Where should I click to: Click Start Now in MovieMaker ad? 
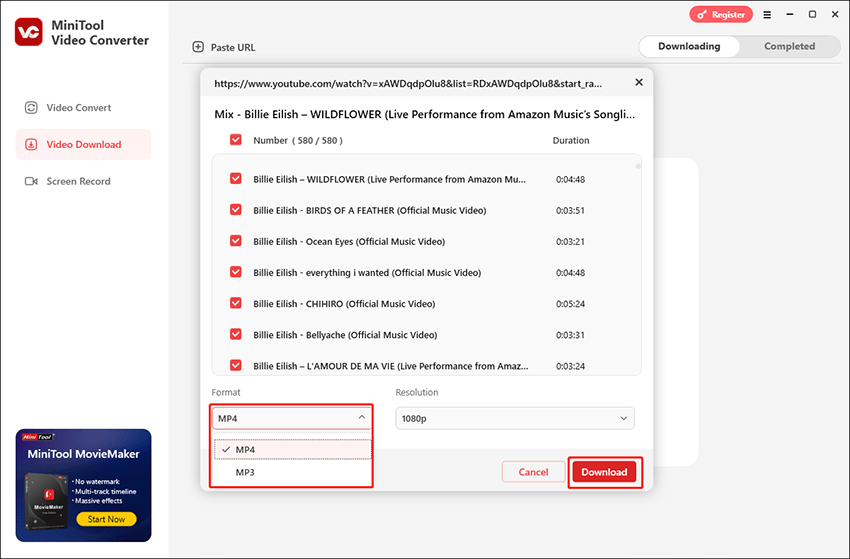pyautogui.click(x=106, y=519)
